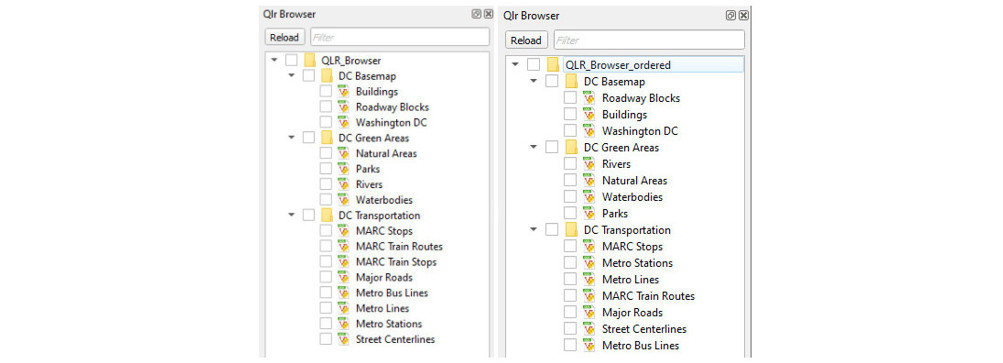Image resolution: width=1003 pixels, height=363 pixels.
Task: Check the MARC Stops checkbox in the QLR_Browser tree
Action: pos(326,230)
